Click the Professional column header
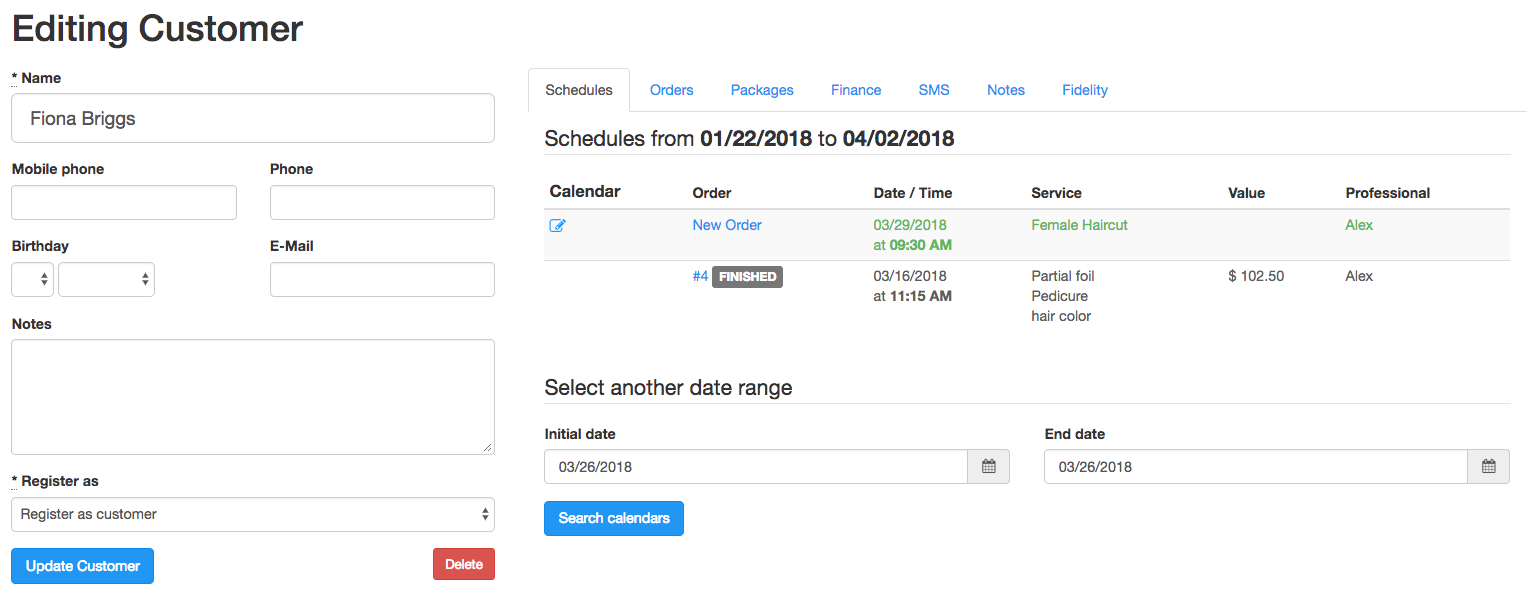The width and height of the screenshot is (1527, 594). (1388, 193)
